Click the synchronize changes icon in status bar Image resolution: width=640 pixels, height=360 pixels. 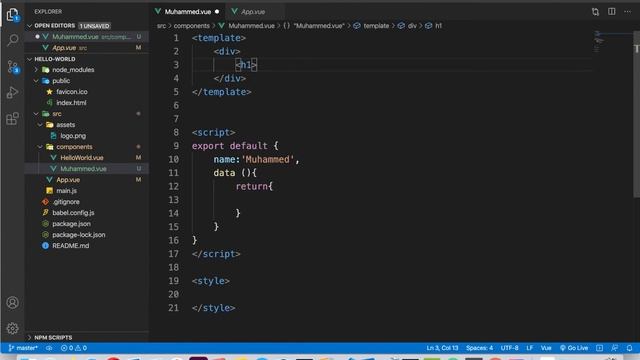(49, 348)
